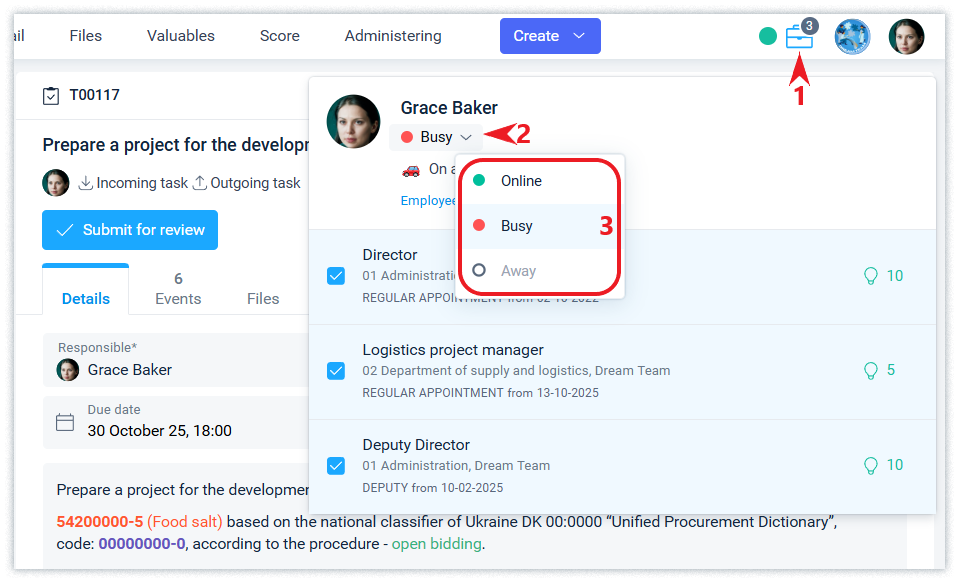Image resolution: width=959 pixels, height=582 pixels.
Task: Open the Create button dropdown arrow
Action: pyautogui.click(x=579, y=36)
